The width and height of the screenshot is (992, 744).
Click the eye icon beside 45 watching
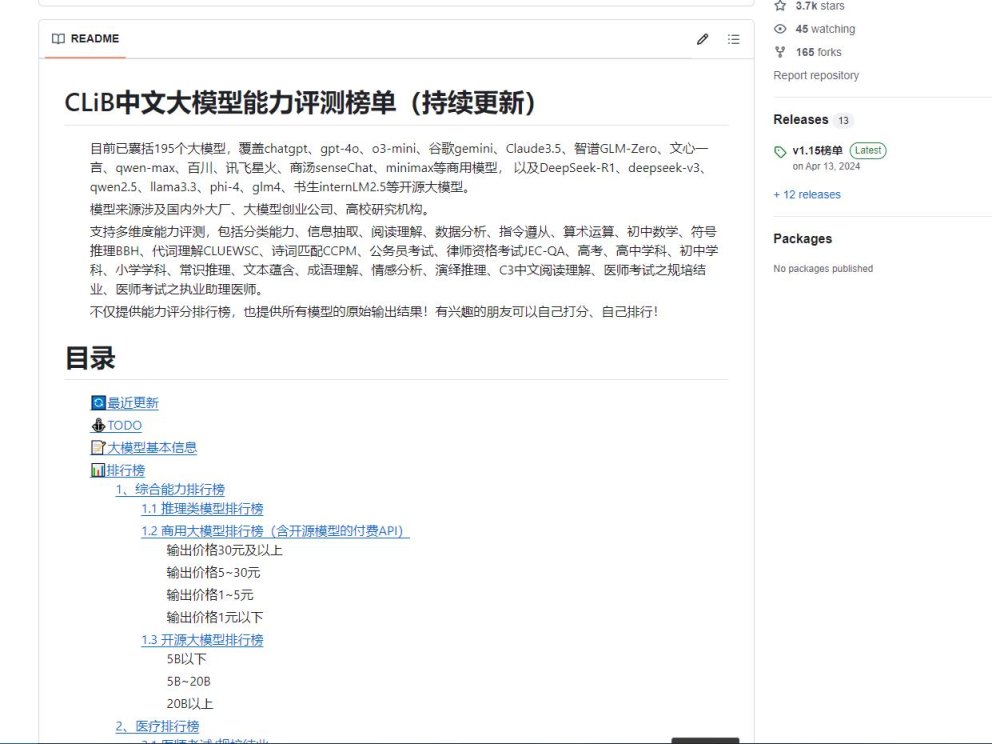coord(780,29)
